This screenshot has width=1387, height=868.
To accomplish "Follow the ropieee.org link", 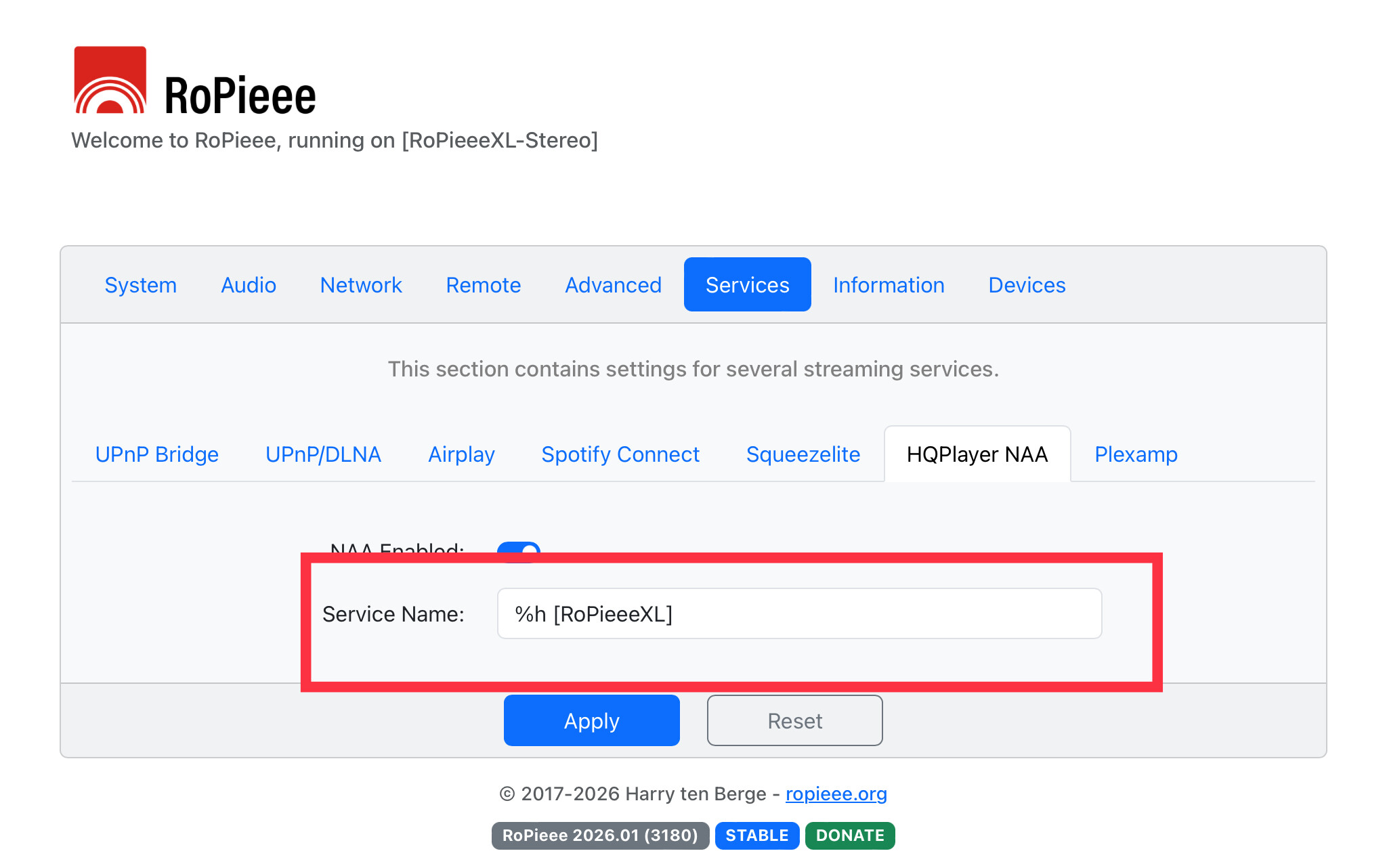I will [x=836, y=794].
